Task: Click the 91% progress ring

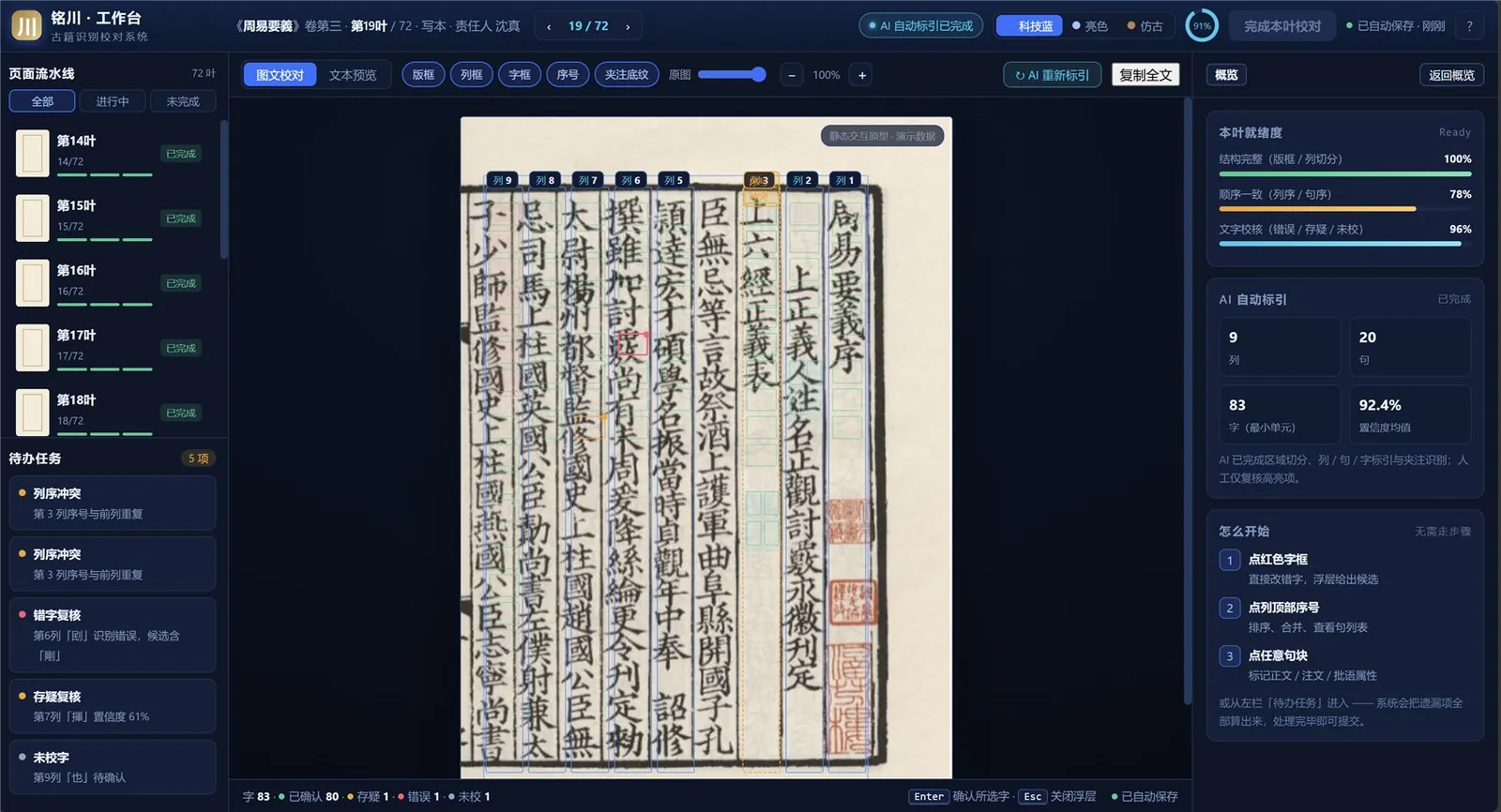Action: click(1202, 26)
